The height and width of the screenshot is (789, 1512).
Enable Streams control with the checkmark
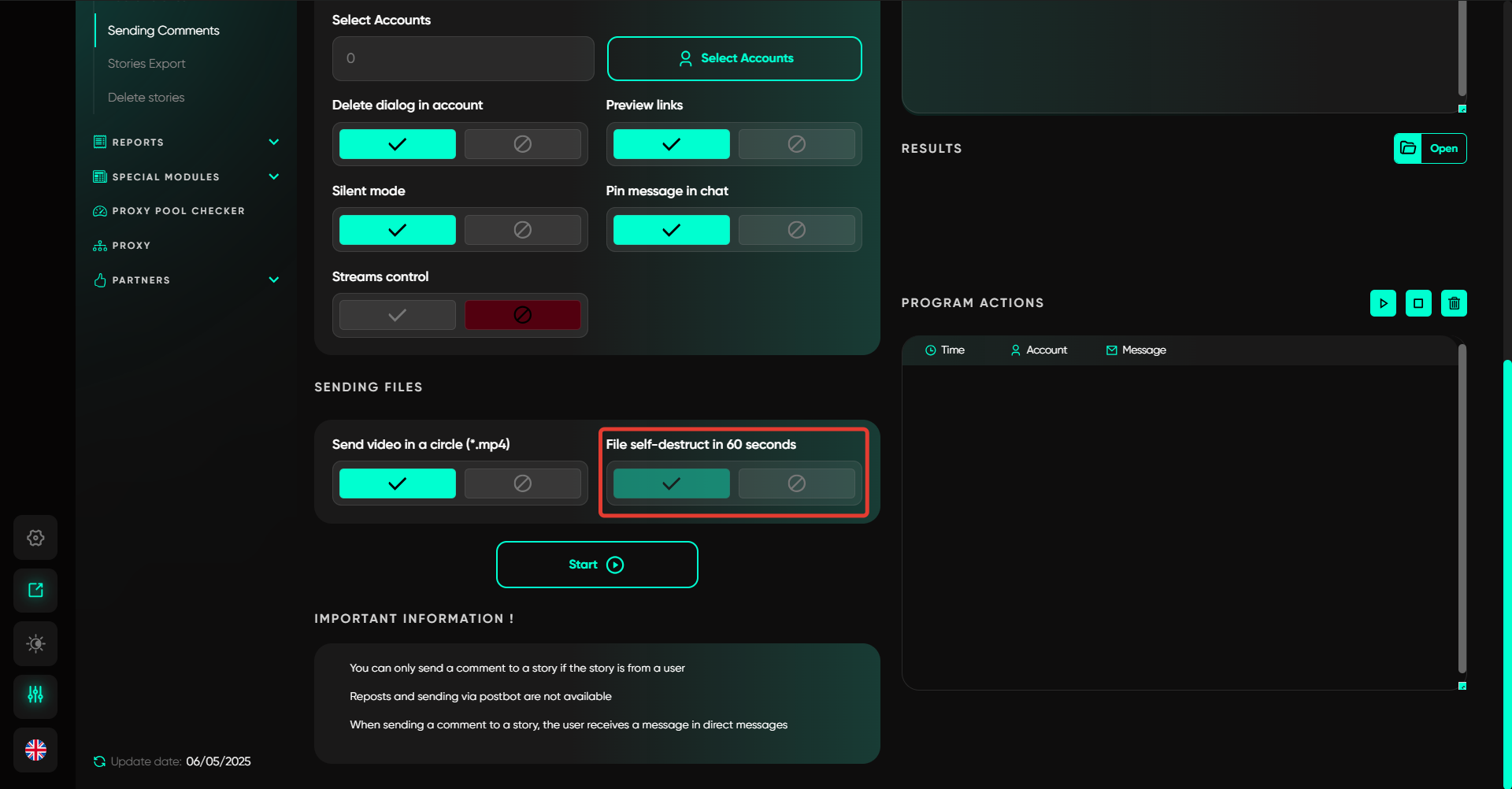tap(397, 315)
